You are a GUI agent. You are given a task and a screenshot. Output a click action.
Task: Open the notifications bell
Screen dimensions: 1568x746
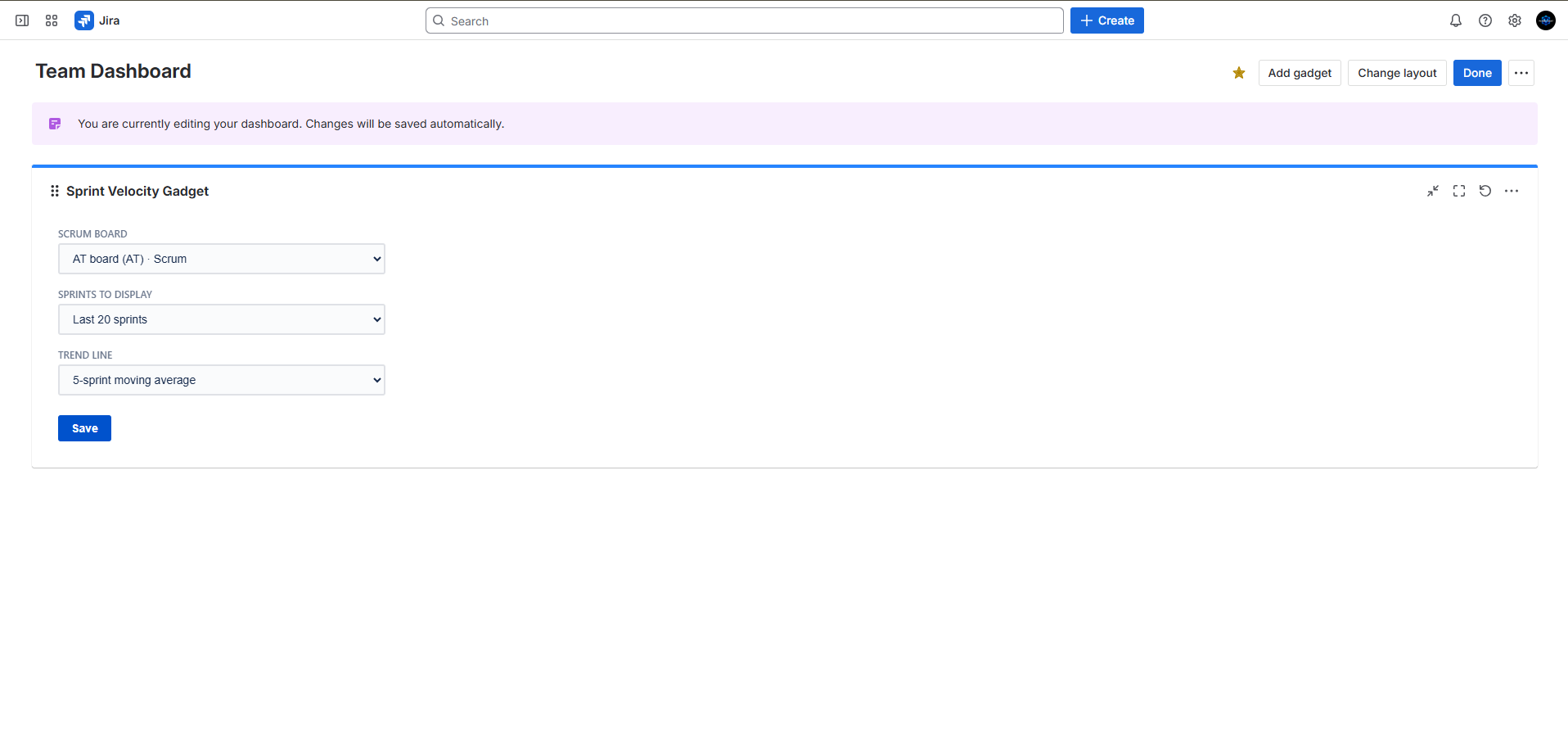click(1455, 20)
